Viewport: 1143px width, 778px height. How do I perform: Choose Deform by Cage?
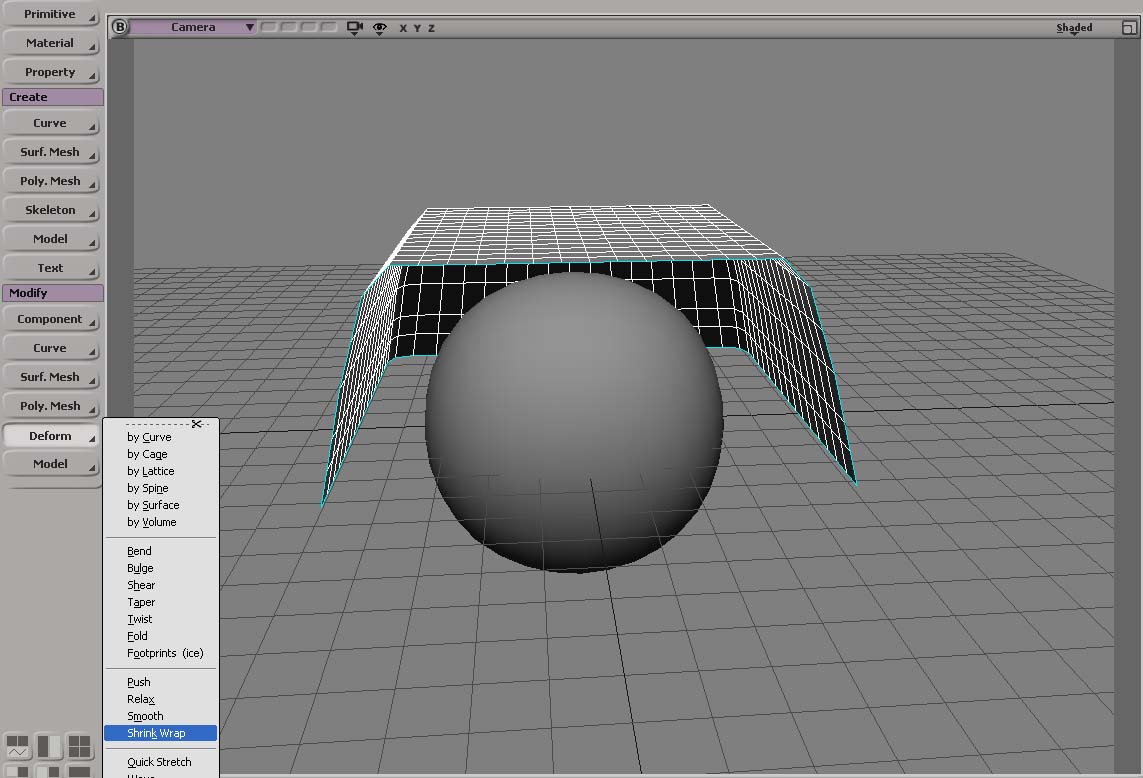160,454
